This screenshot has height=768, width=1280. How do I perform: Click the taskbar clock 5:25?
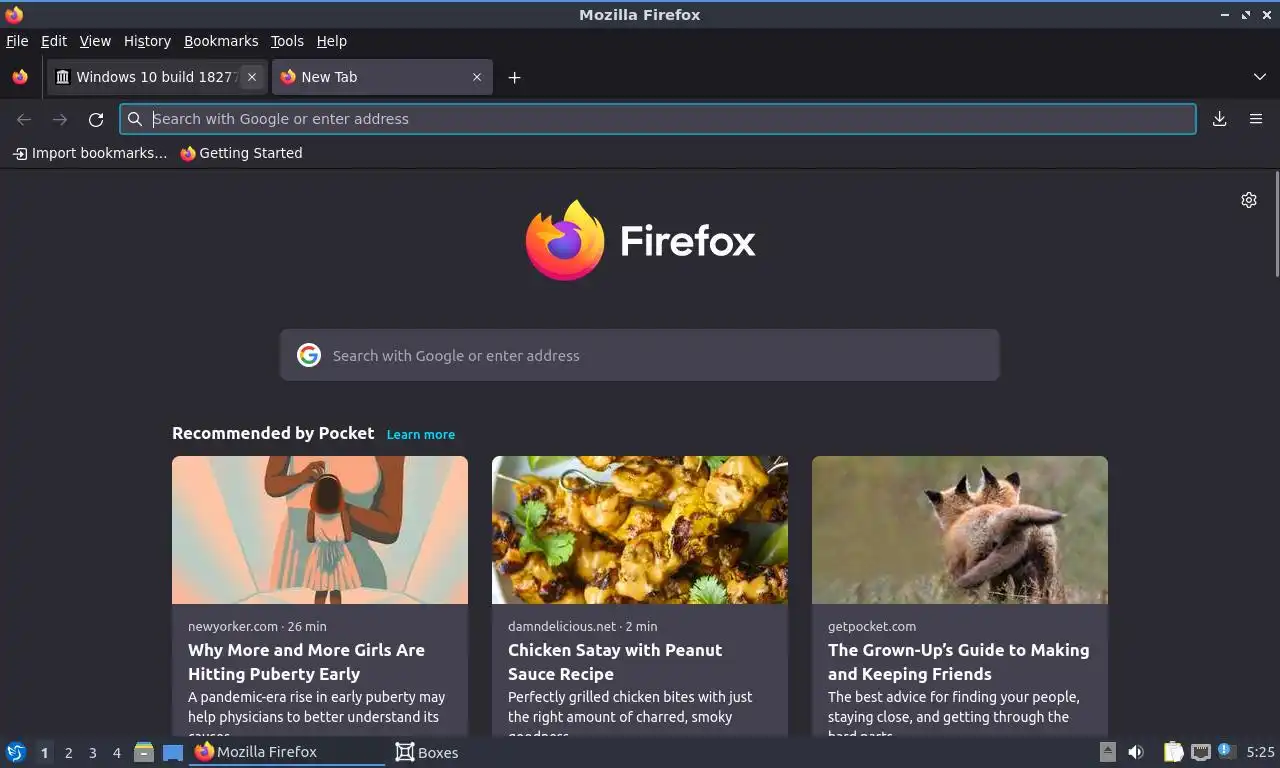1260,752
